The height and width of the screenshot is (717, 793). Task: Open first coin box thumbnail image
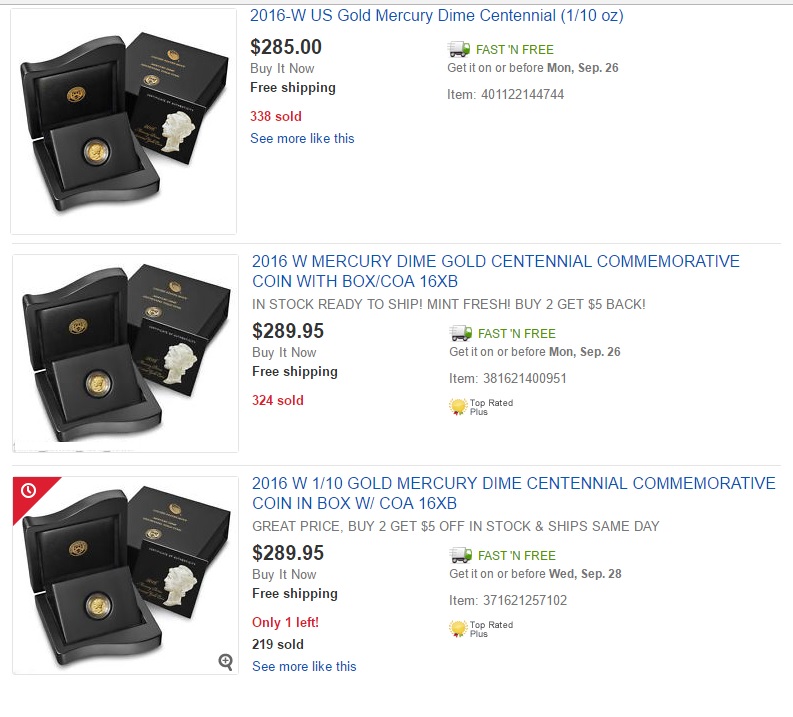tap(123, 122)
